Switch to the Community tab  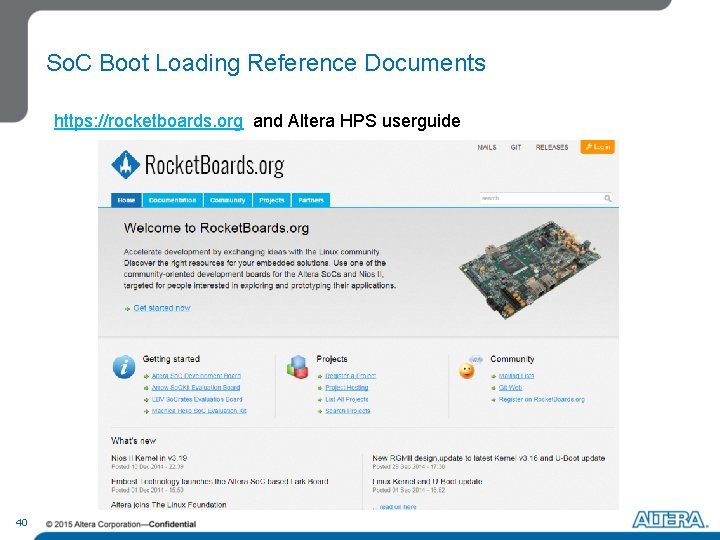[228, 200]
